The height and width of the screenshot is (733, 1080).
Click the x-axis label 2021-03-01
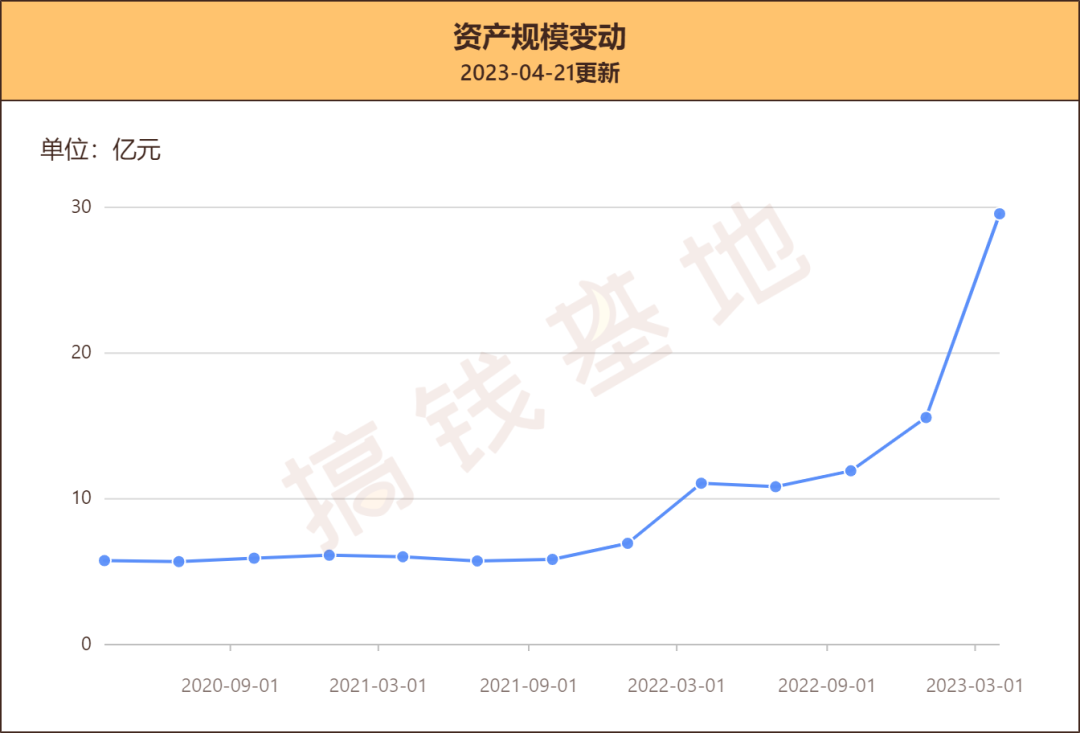(x=378, y=686)
